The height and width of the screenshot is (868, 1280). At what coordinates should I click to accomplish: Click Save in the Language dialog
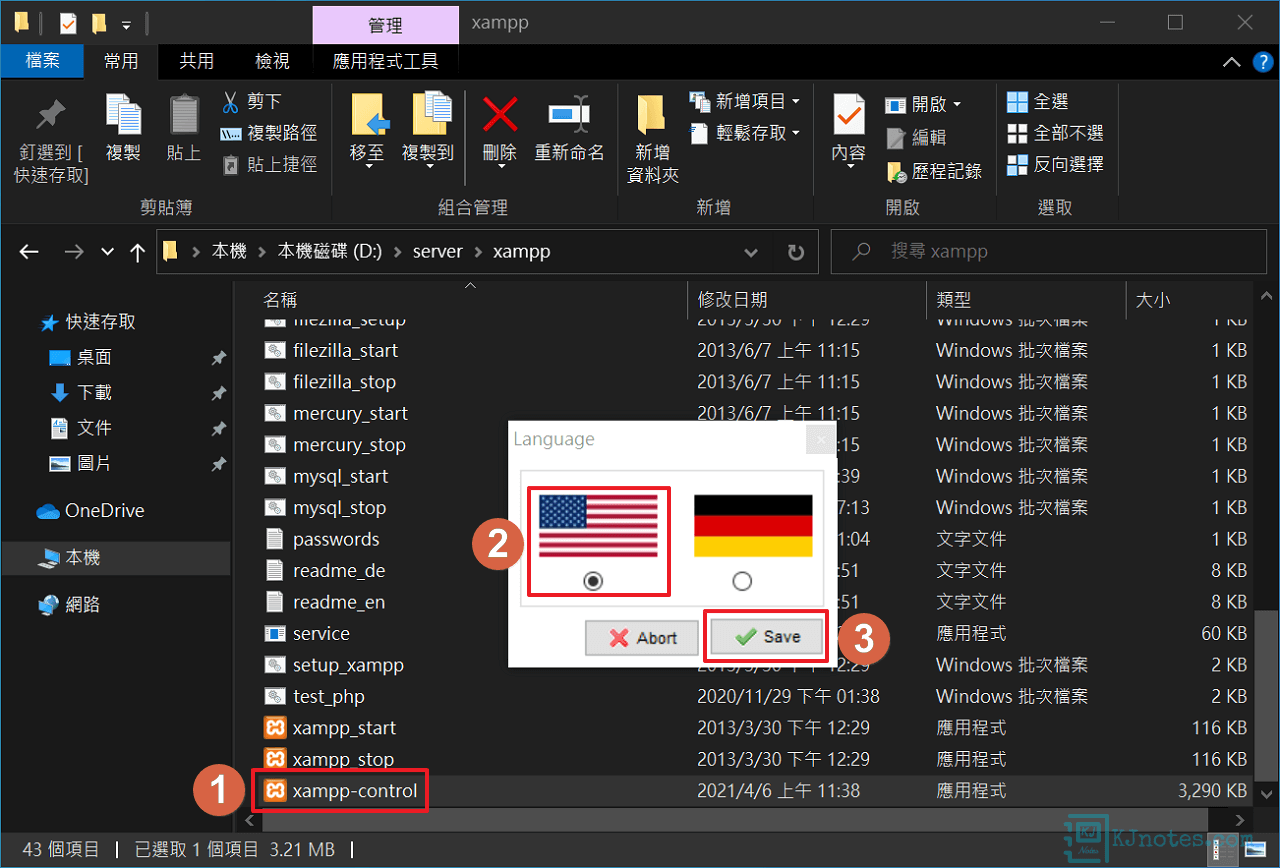766,636
